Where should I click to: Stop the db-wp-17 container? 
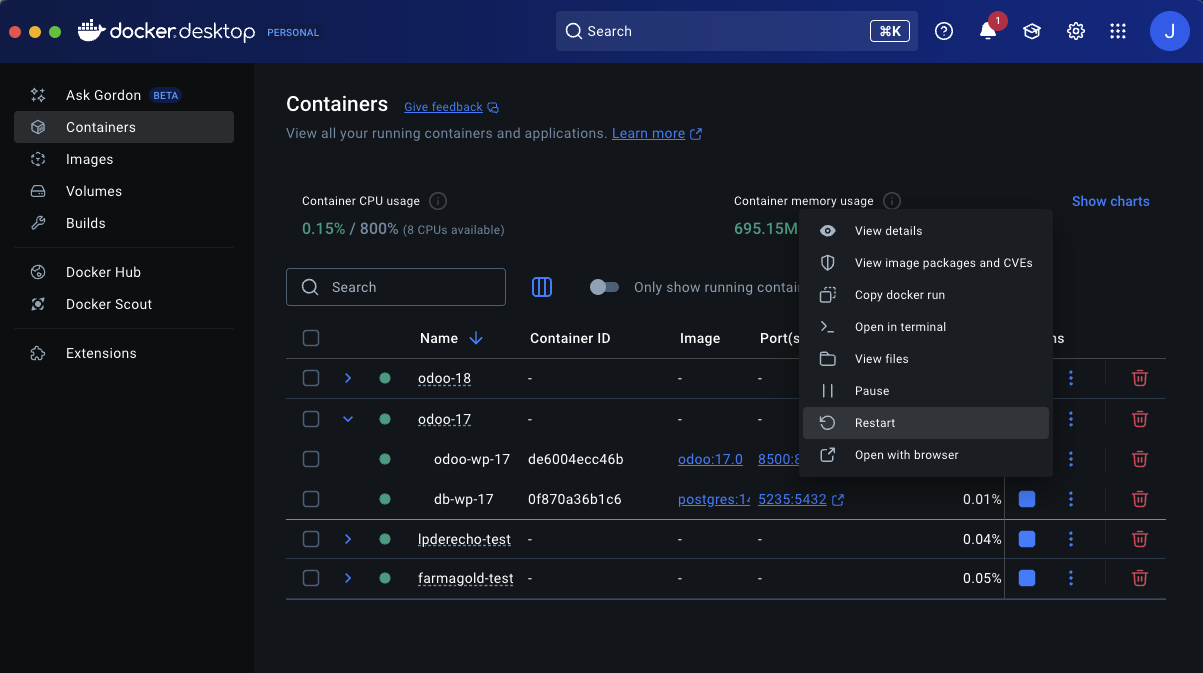pos(1026,499)
